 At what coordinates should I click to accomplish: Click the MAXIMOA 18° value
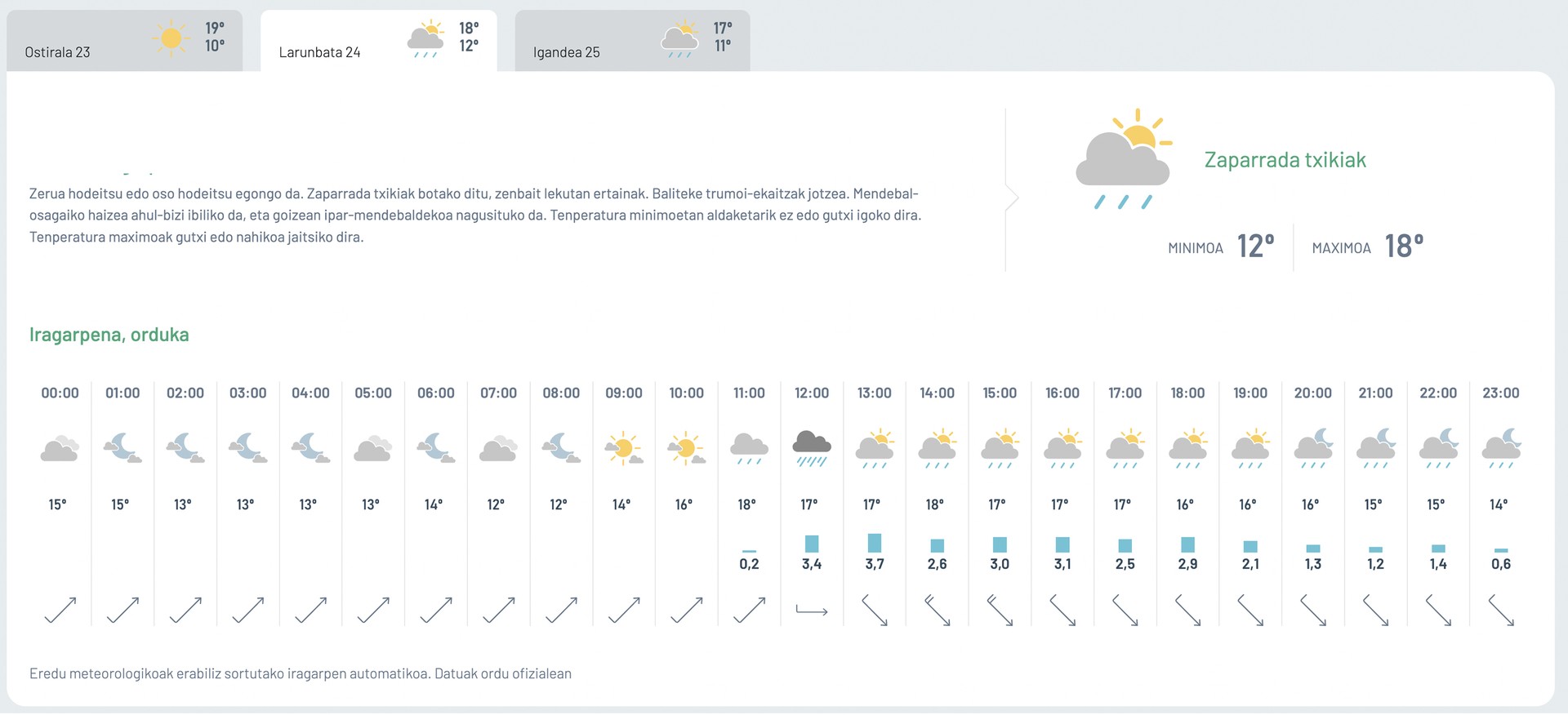(x=1405, y=246)
